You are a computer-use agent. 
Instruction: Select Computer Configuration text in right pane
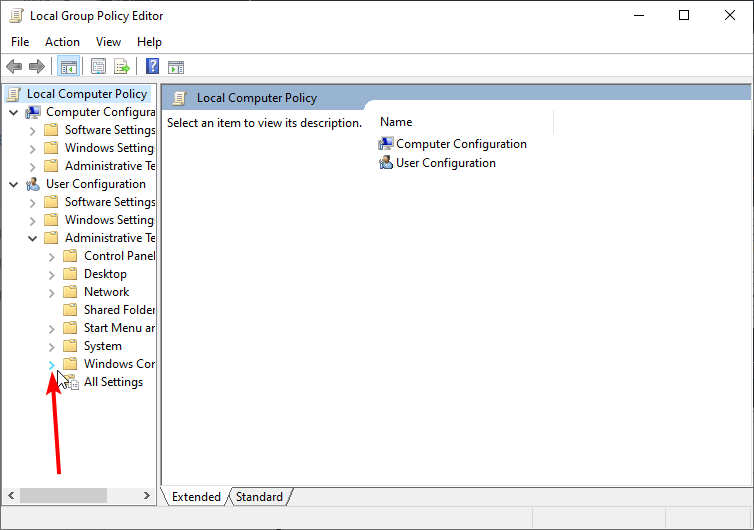pos(461,144)
